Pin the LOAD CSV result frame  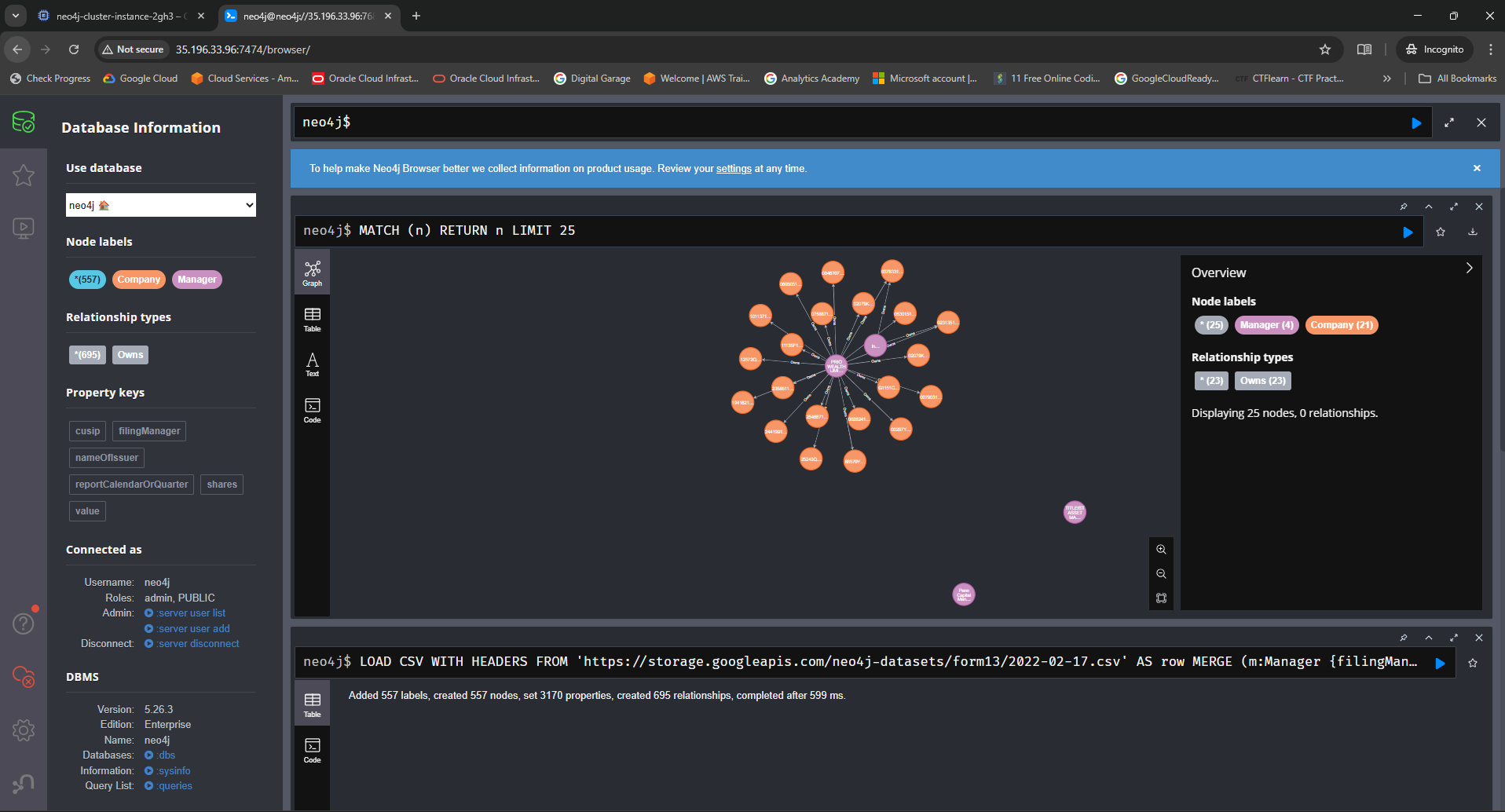(x=1404, y=638)
